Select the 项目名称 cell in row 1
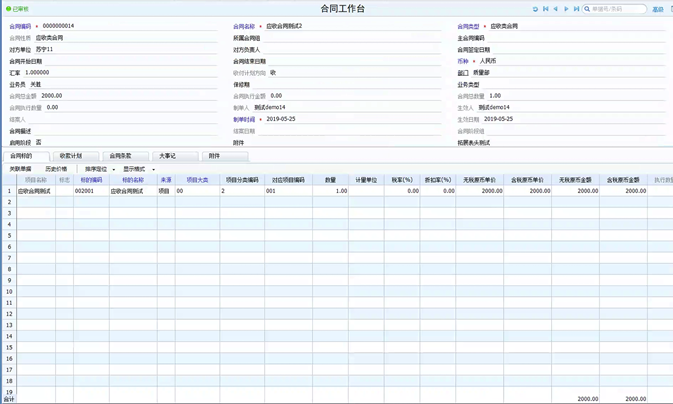This screenshot has height=404, width=673. tap(36, 191)
